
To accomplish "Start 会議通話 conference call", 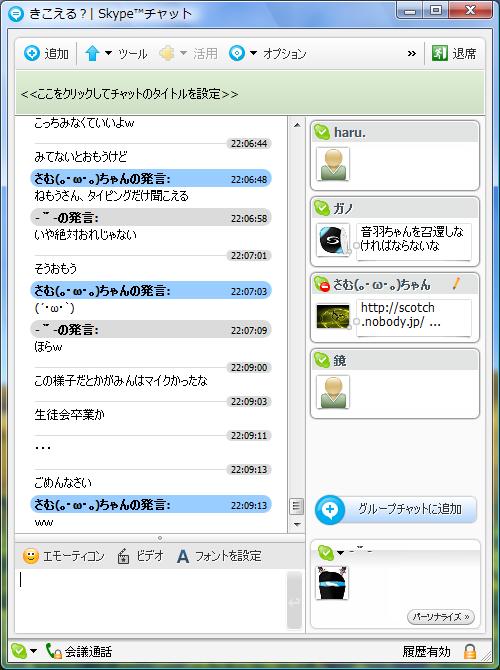I will click(x=79, y=651).
